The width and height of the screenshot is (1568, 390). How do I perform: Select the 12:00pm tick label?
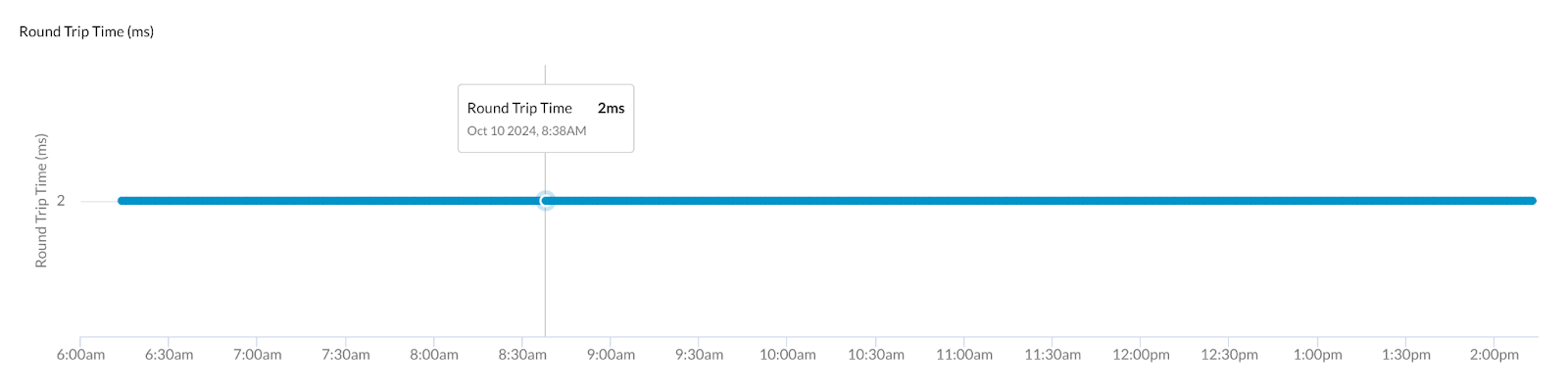coord(1141,355)
